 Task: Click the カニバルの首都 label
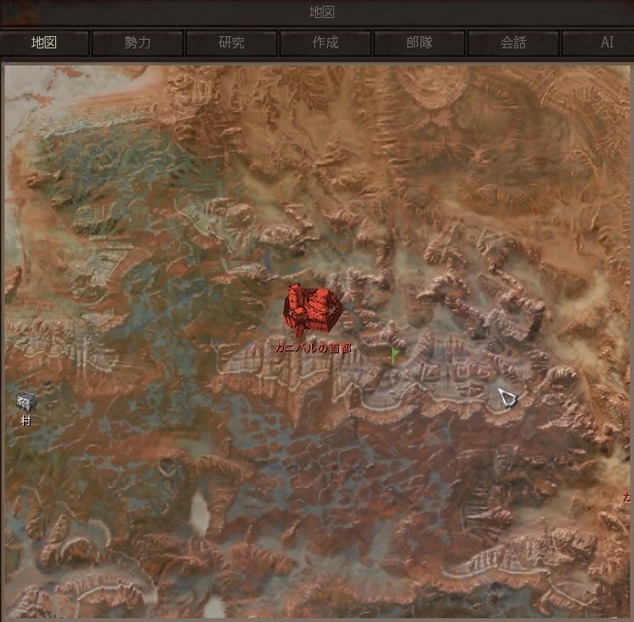pyautogui.click(x=313, y=348)
